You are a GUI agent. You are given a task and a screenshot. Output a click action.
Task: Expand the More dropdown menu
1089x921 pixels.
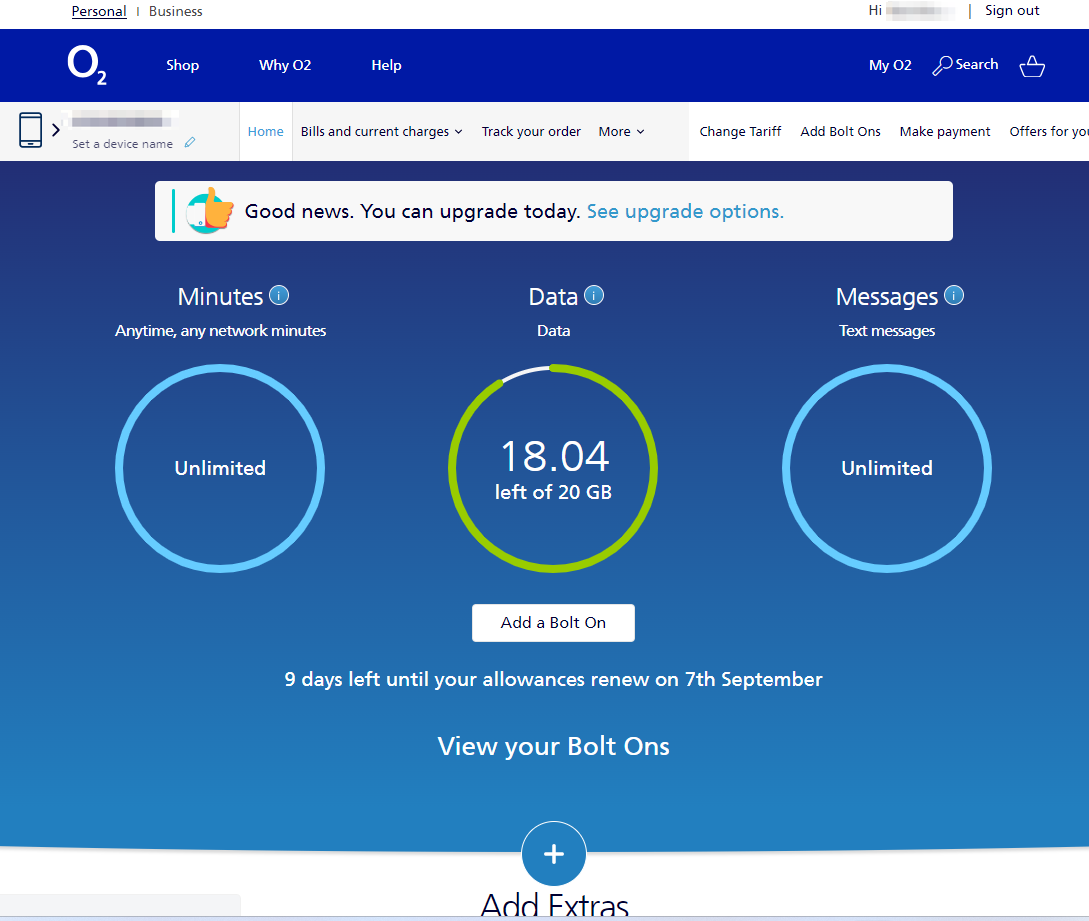coord(622,131)
